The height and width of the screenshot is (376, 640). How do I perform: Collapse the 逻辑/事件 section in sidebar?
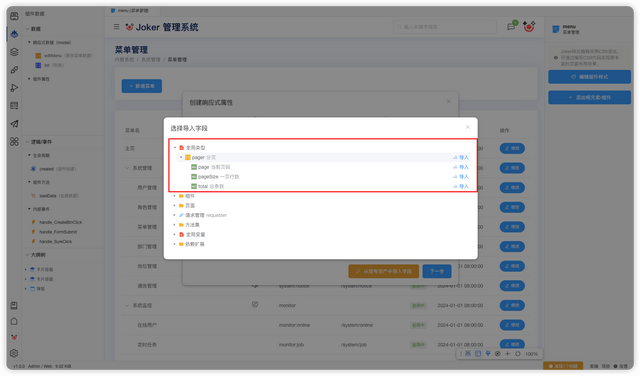[27, 142]
